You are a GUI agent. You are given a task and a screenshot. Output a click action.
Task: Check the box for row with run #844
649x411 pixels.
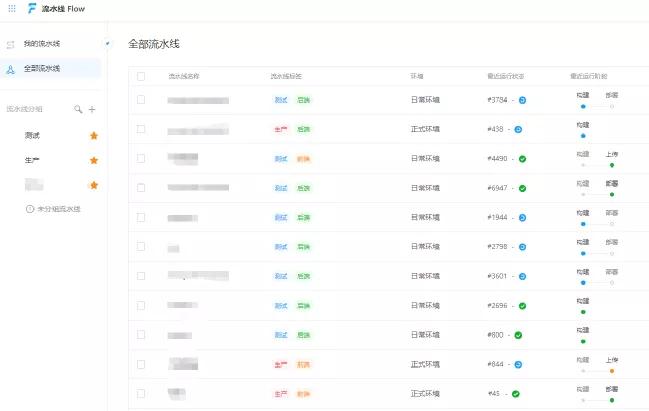pyautogui.click(x=141, y=364)
